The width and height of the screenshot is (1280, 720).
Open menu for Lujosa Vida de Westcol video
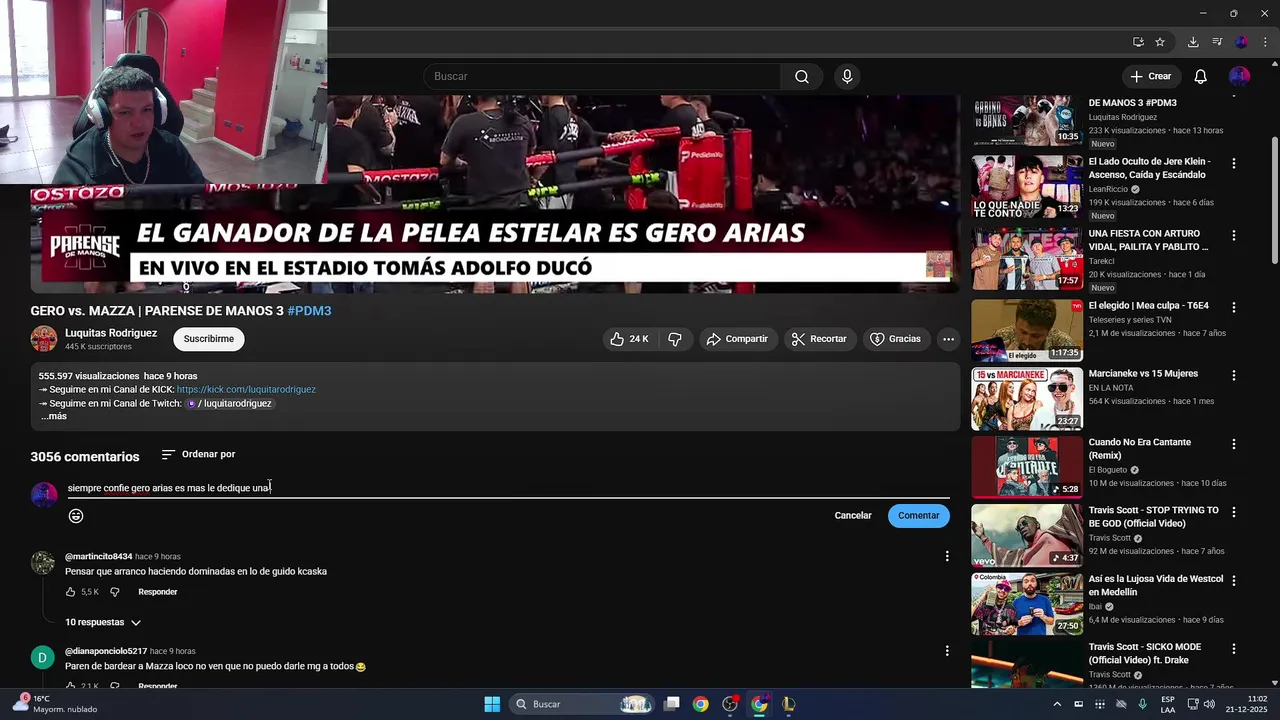click(1233, 580)
